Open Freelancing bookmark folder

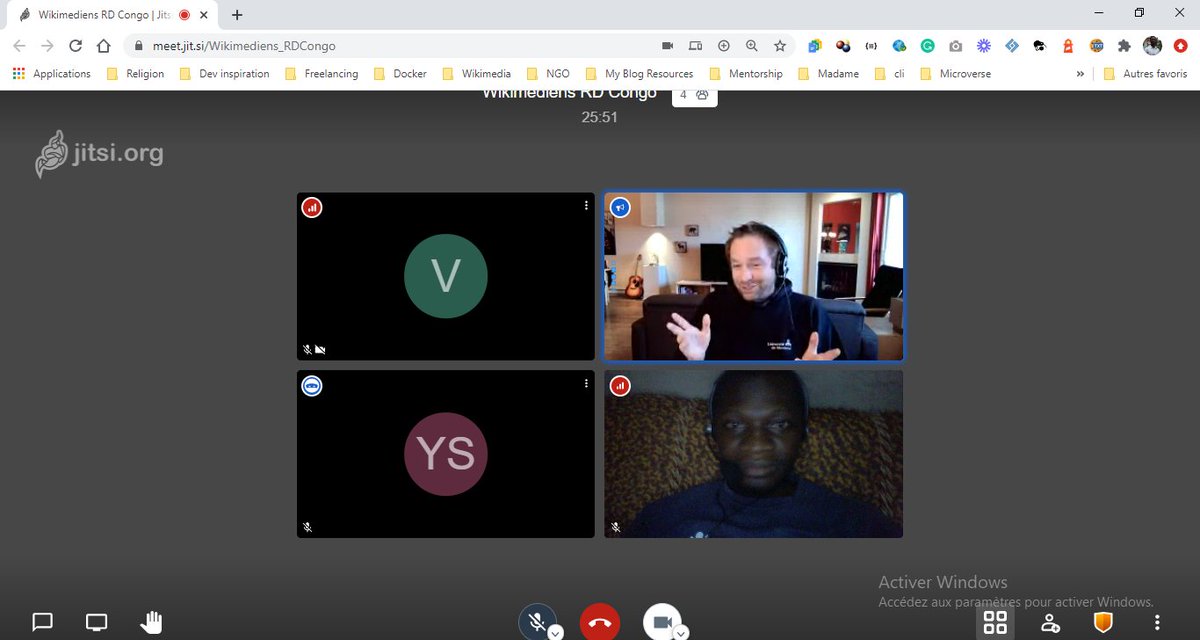click(321, 74)
